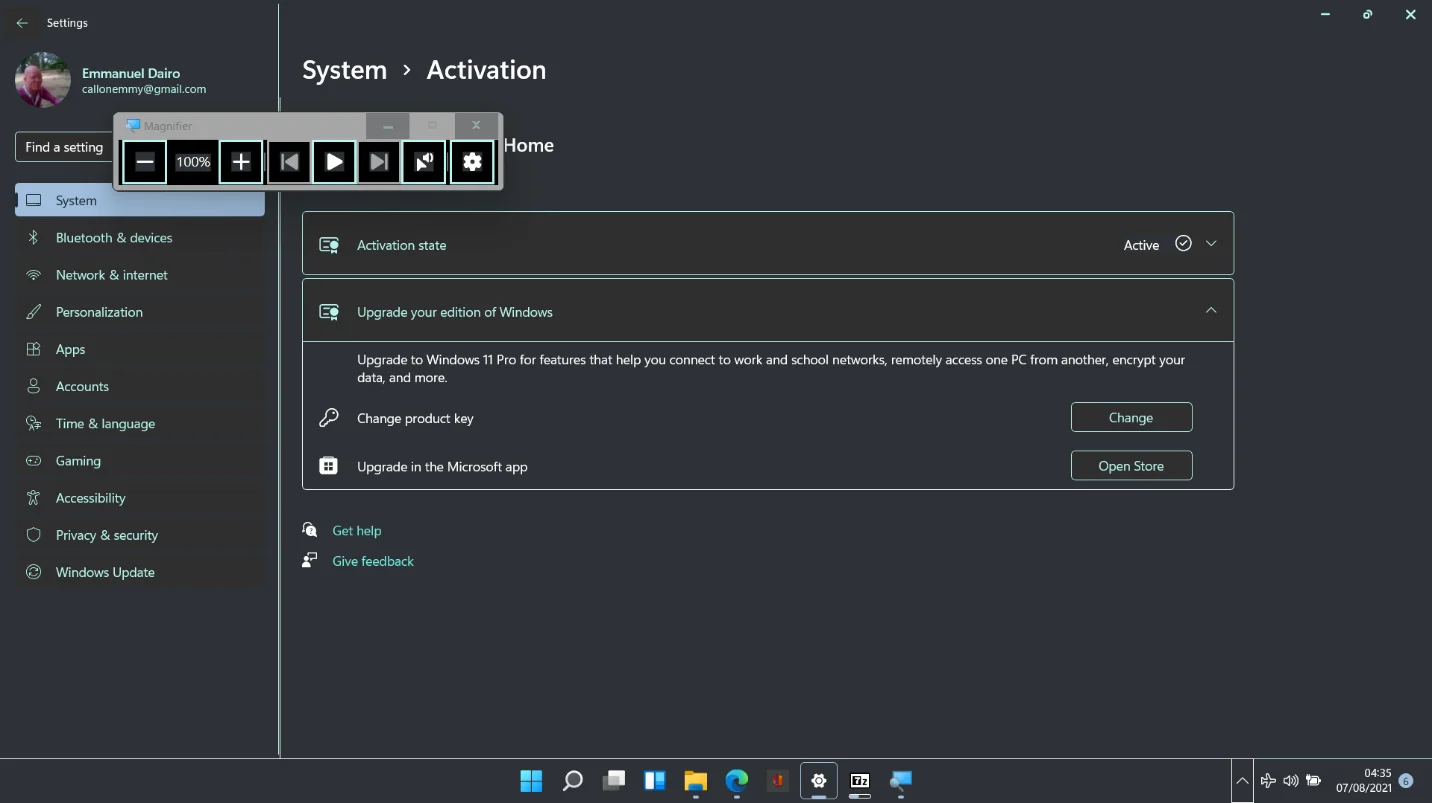
Task: Open Apps settings category
Action: [x=140, y=349]
